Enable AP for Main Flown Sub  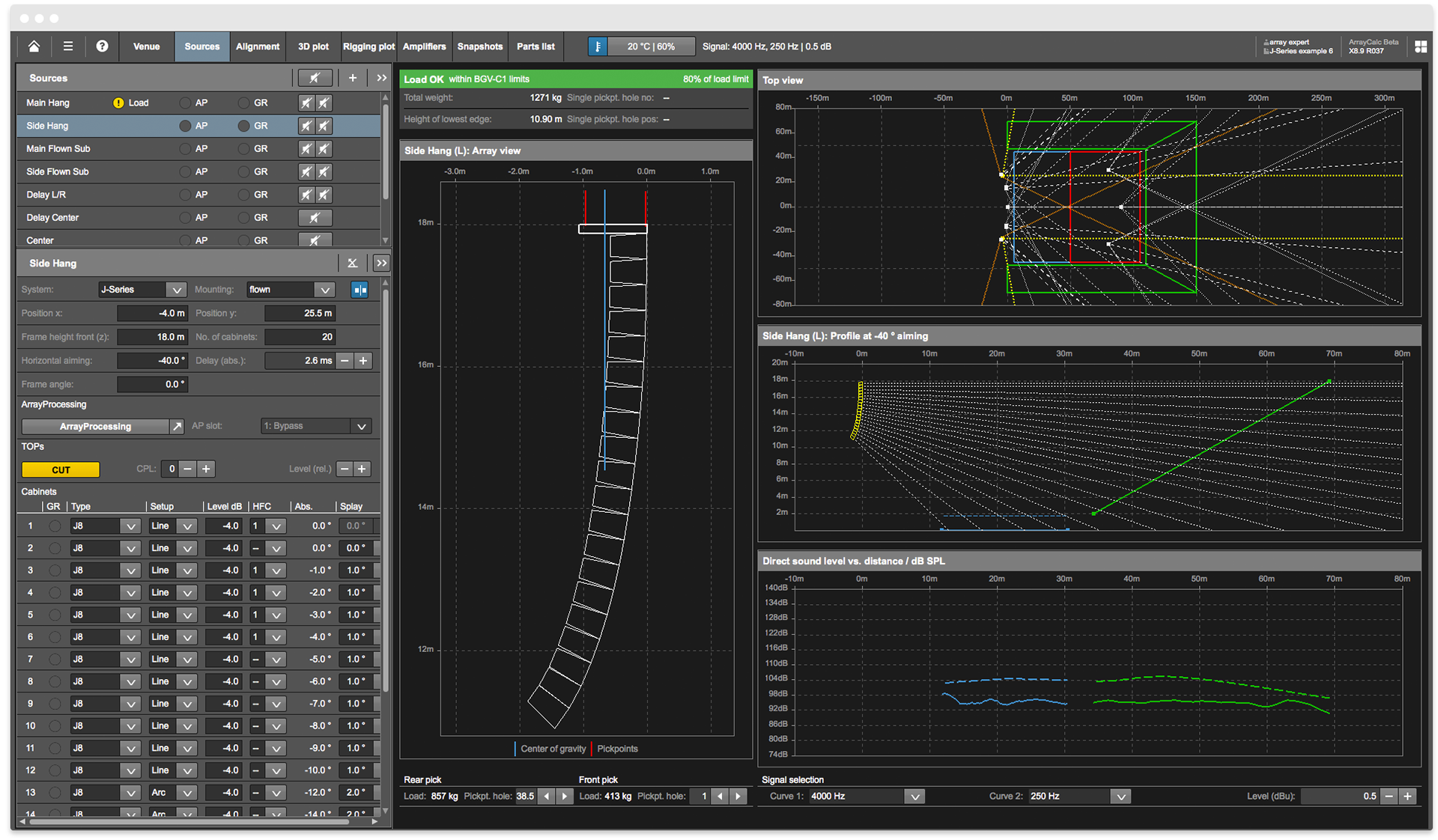click(x=185, y=149)
